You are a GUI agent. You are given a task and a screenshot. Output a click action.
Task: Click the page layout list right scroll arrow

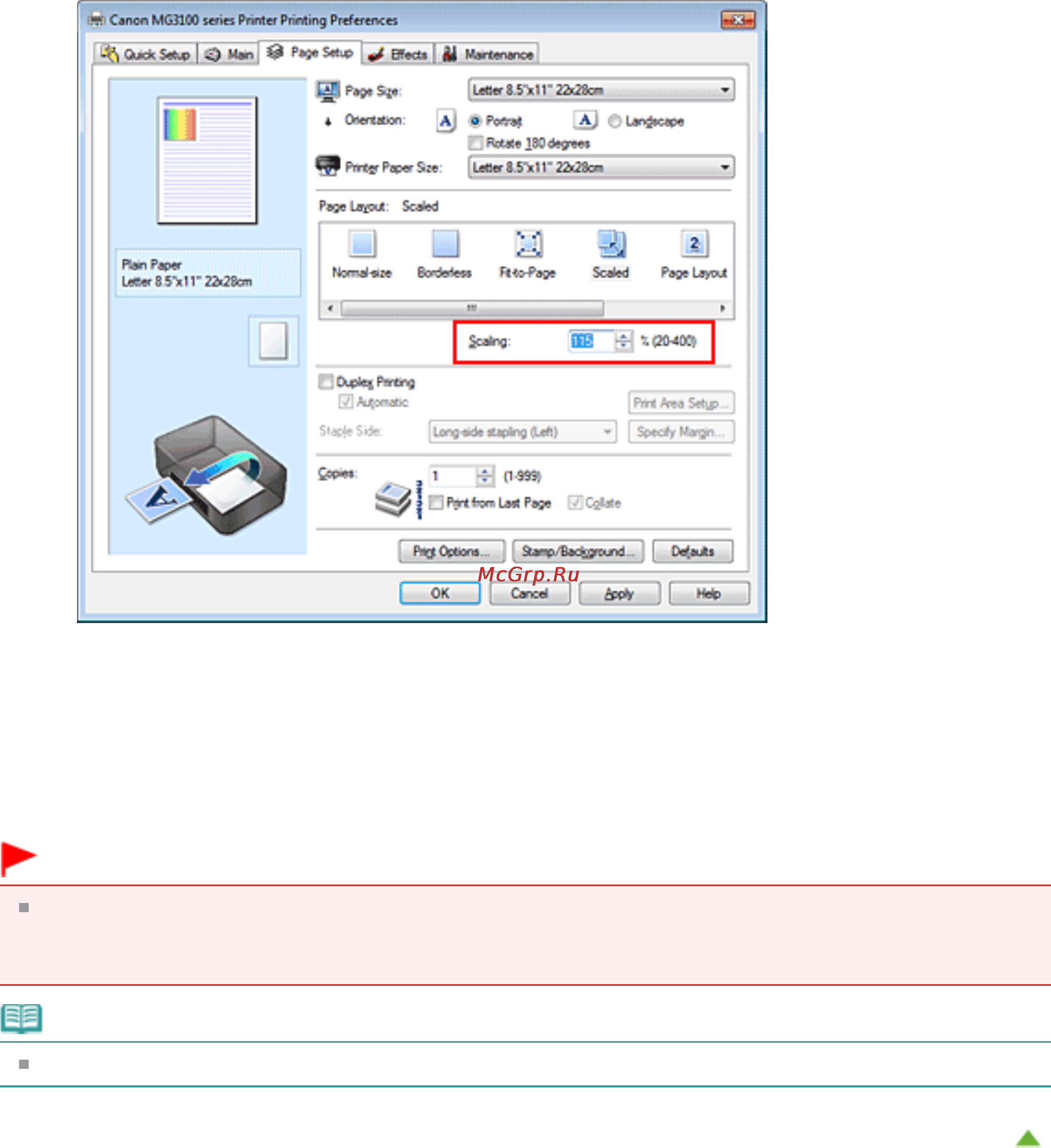[x=722, y=308]
